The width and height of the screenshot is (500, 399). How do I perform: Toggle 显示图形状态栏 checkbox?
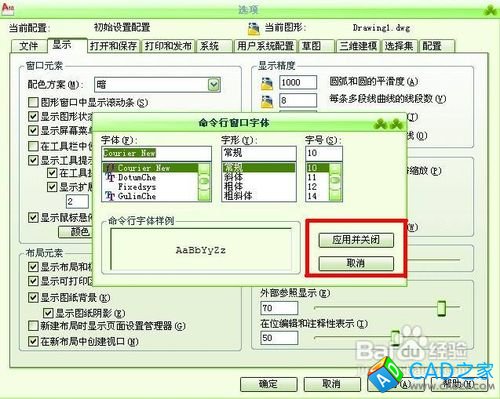(x=33, y=116)
